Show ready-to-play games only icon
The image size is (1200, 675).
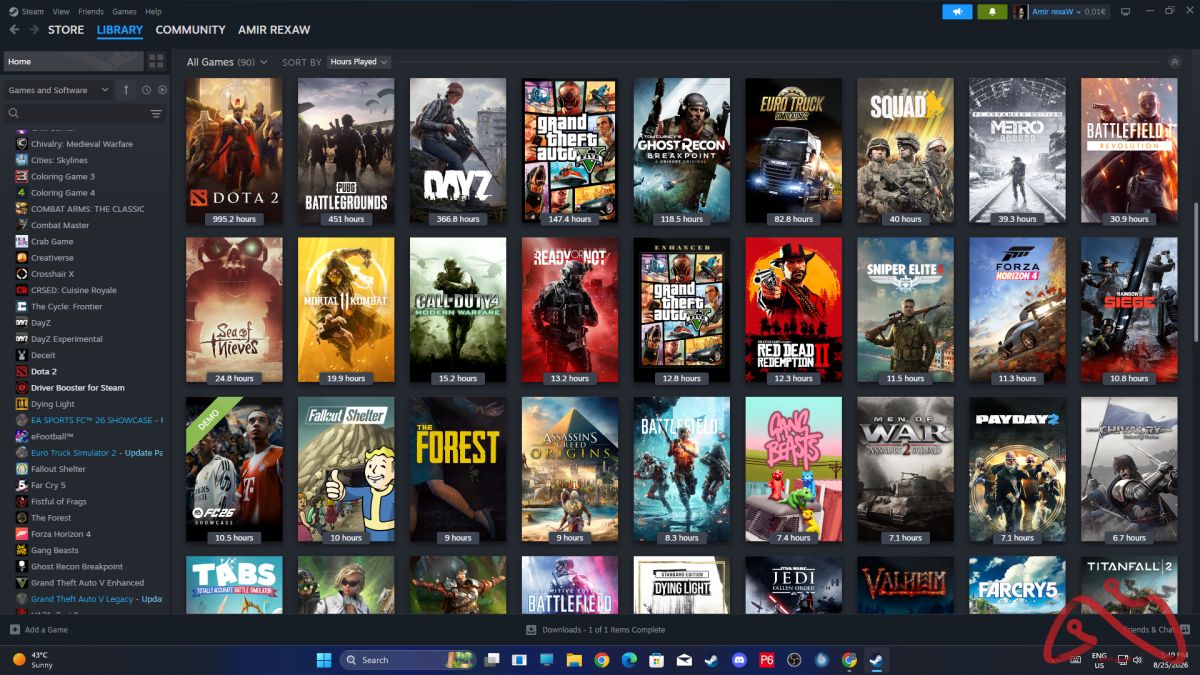pyautogui.click(x=162, y=90)
